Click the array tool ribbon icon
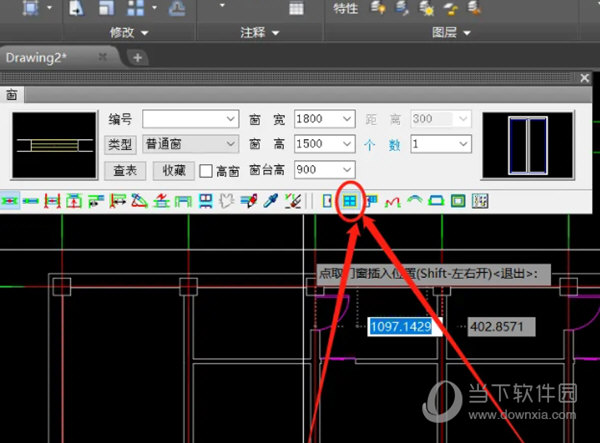Screen dimensions: 600x443 (135, 8)
